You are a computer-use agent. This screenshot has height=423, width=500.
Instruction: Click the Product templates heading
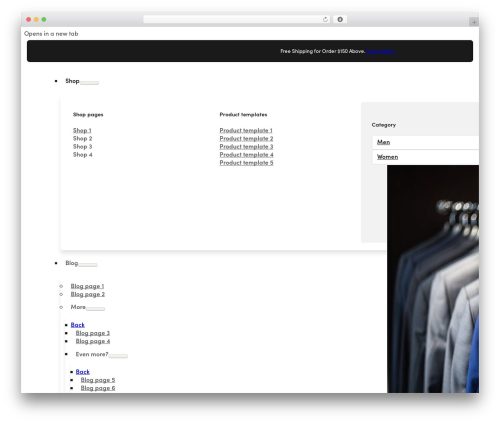pos(243,115)
